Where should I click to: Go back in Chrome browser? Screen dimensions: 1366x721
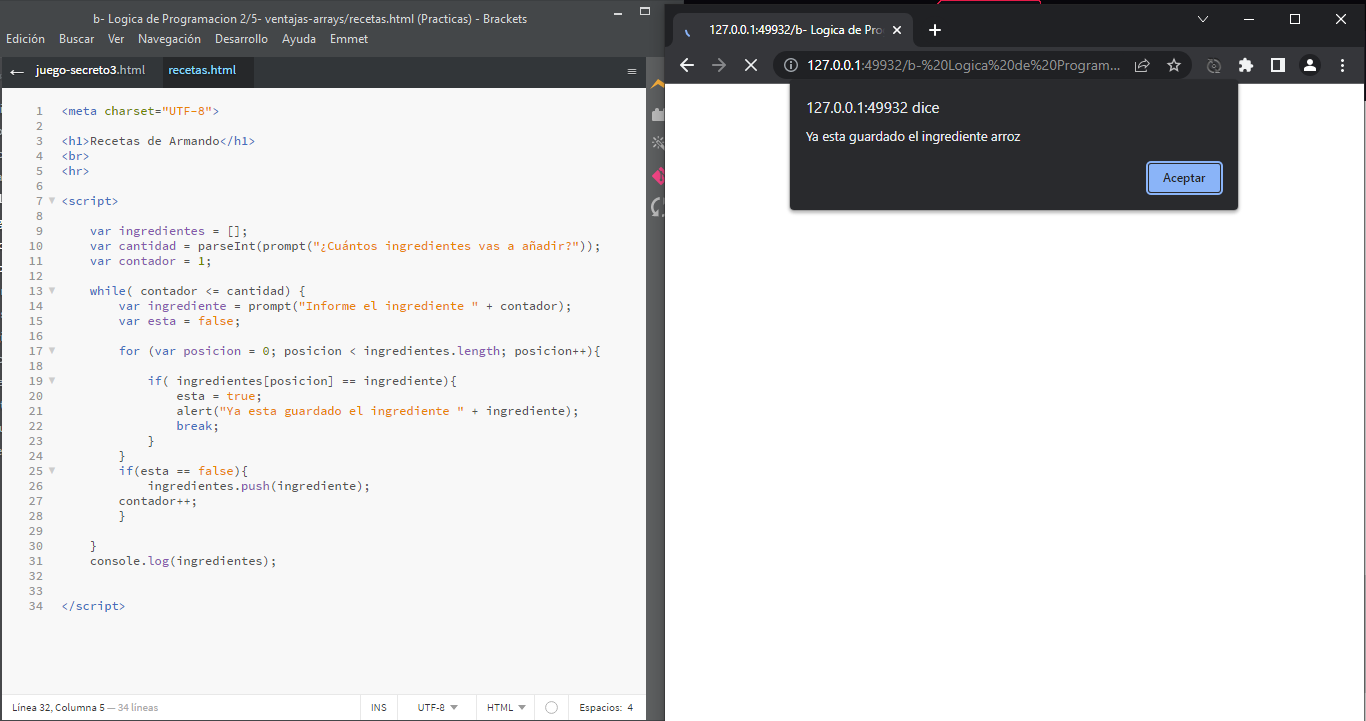686,65
